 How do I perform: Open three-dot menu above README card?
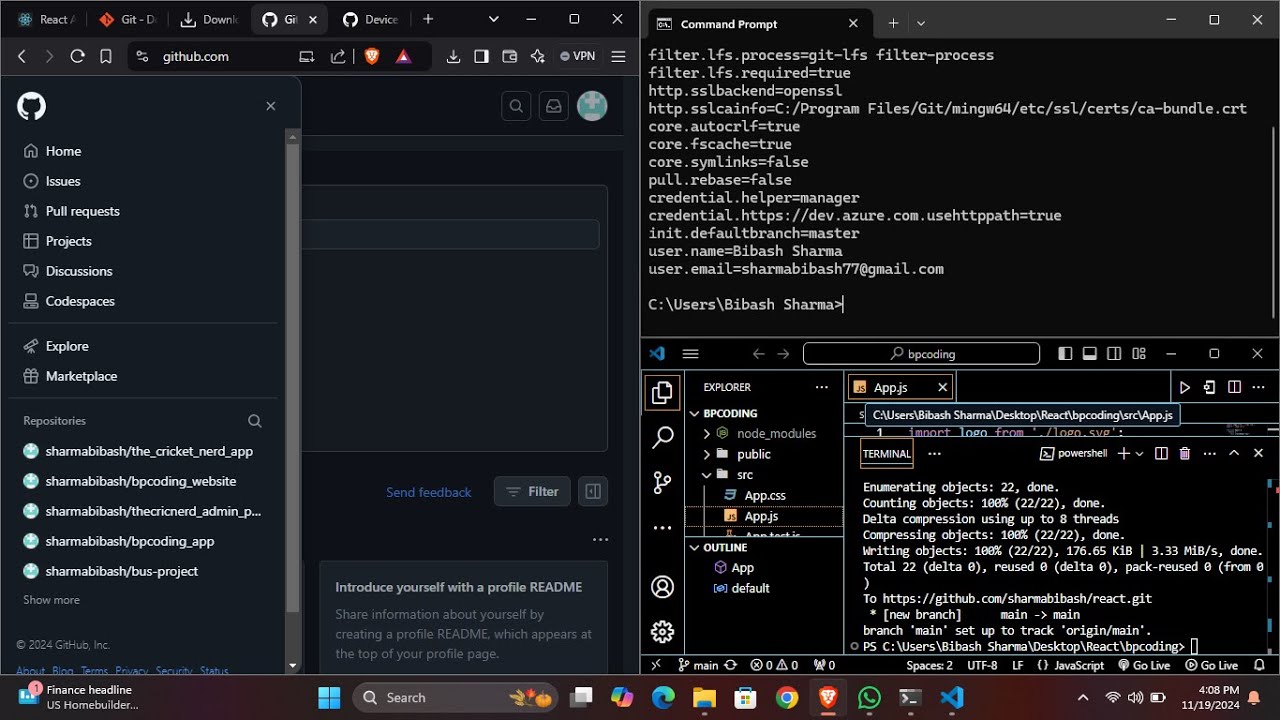click(600, 540)
